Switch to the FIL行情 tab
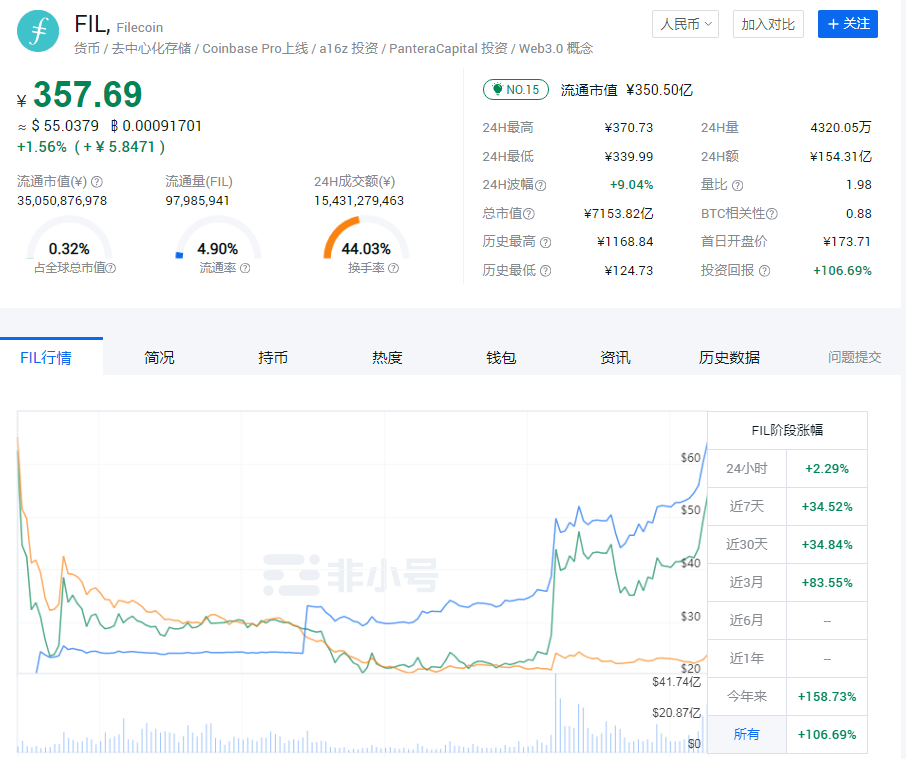Screen dimensions: 906x759 pyautogui.click(x=51, y=357)
